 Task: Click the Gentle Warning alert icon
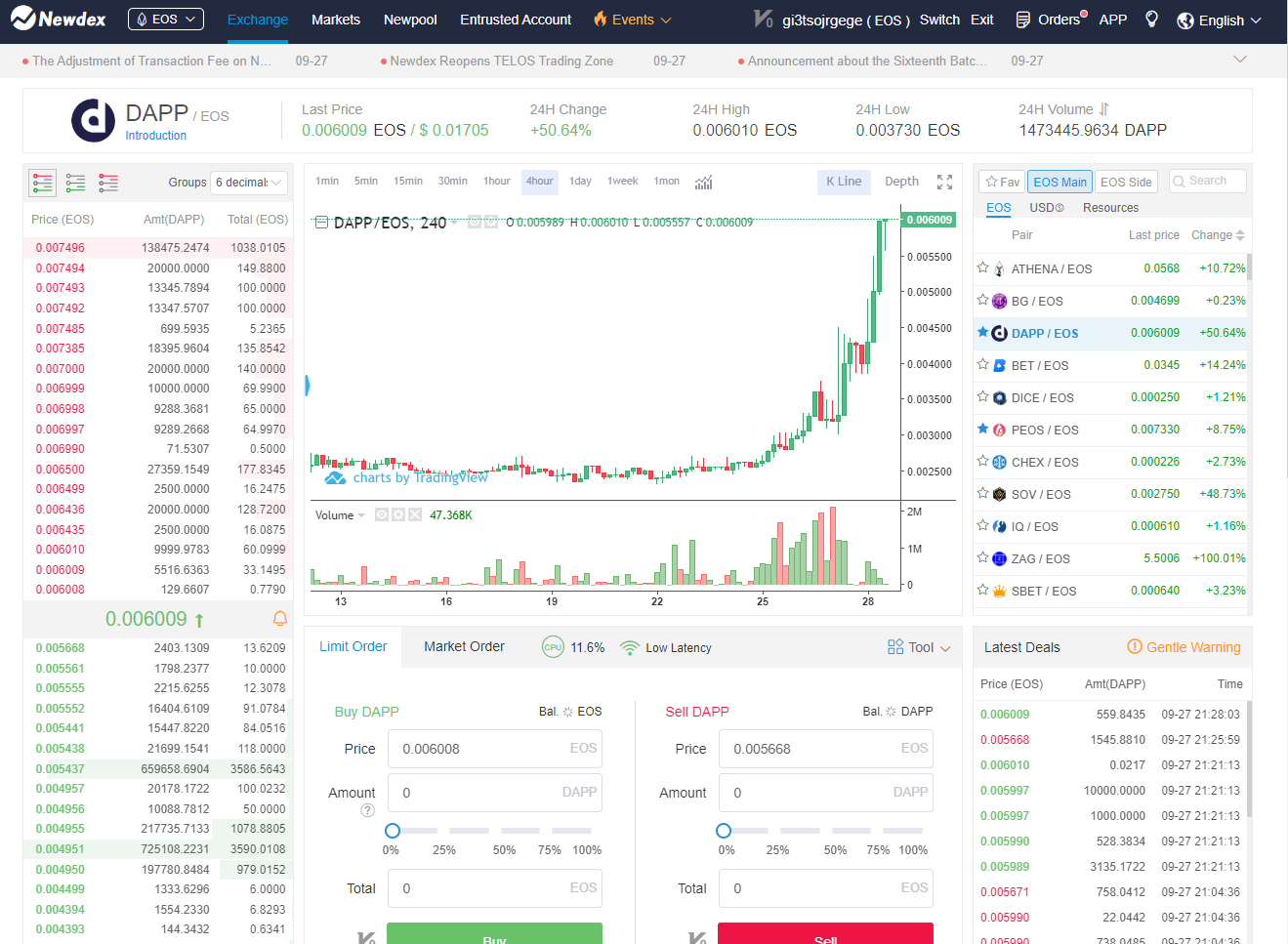pyautogui.click(x=1135, y=646)
